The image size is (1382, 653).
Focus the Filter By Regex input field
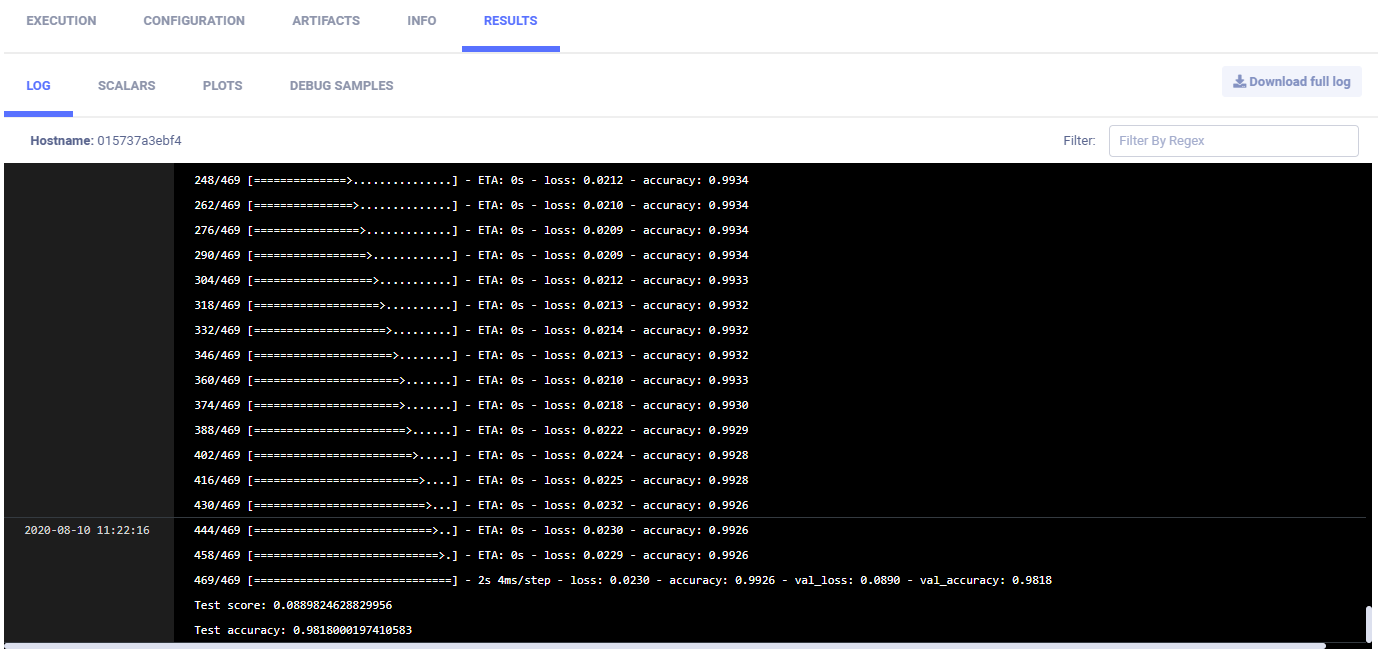(1233, 141)
